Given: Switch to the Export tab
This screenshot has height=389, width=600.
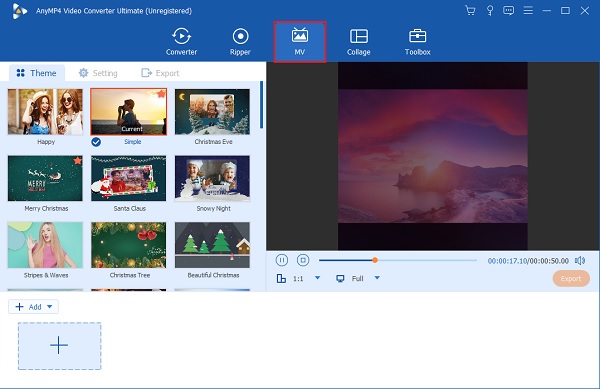Looking at the screenshot, I should [x=160, y=73].
